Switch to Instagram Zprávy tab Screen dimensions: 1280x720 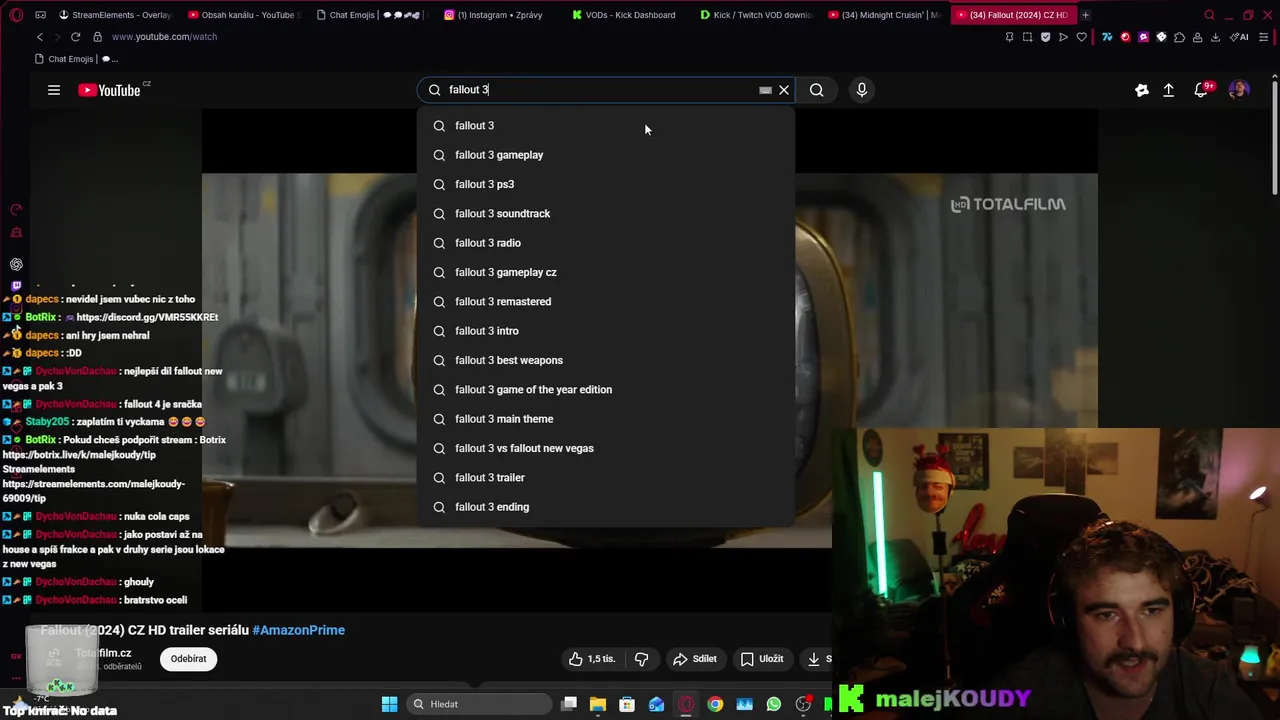click(499, 15)
